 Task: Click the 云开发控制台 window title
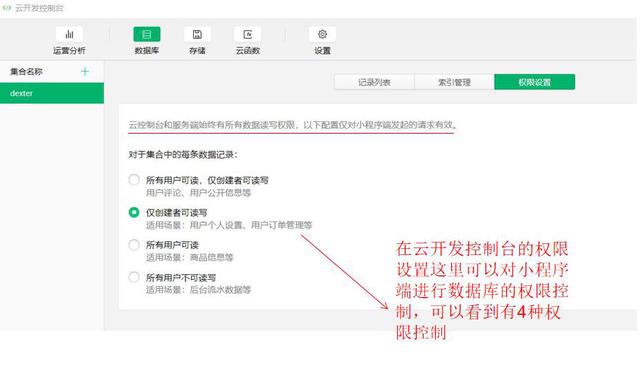[x=39, y=8]
